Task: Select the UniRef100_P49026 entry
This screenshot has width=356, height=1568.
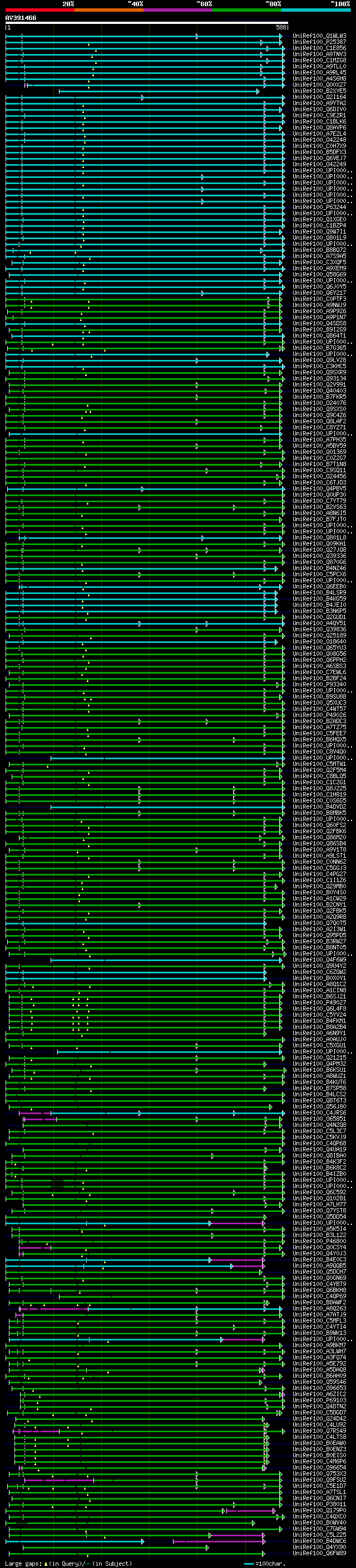Action: click(319, 715)
